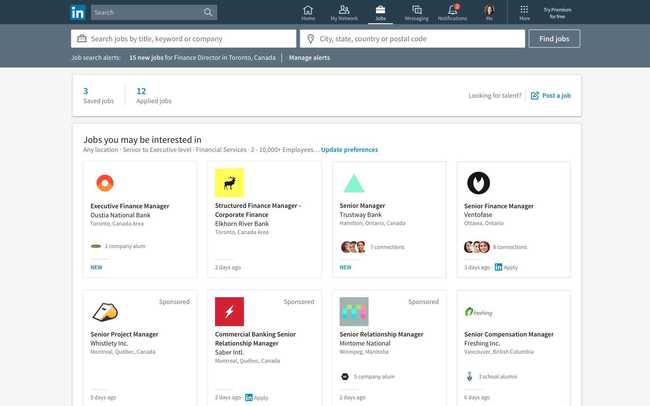Open Senior Manager job at Trustway Bank
This screenshot has width=650, height=406.
[362, 206]
